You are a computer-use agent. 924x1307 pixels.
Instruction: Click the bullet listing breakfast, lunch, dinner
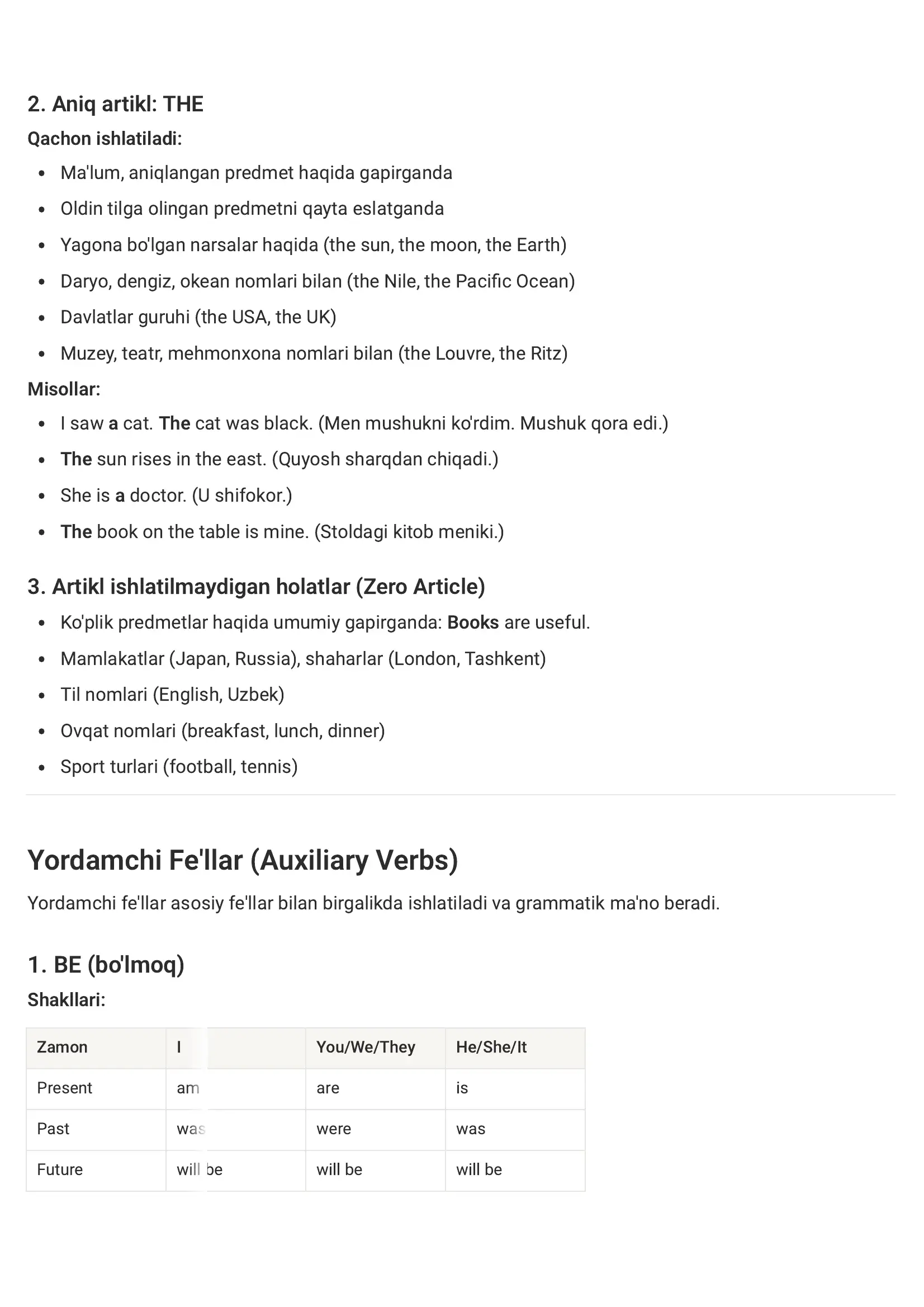[222, 731]
